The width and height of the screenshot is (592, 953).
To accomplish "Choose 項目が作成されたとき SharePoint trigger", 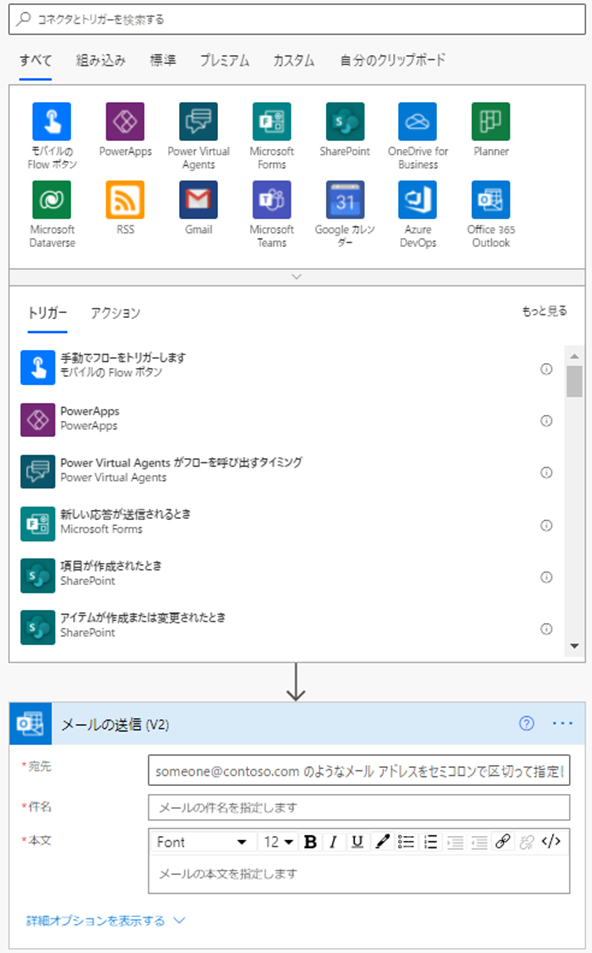I will coord(287,575).
